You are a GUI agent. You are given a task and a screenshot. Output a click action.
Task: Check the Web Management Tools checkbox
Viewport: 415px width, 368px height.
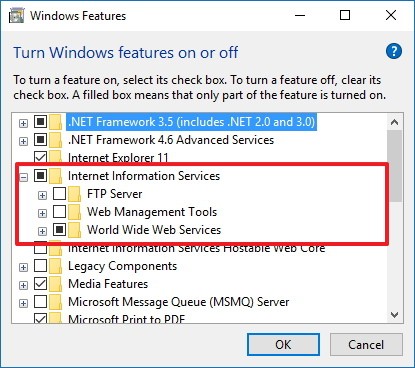coord(59,212)
